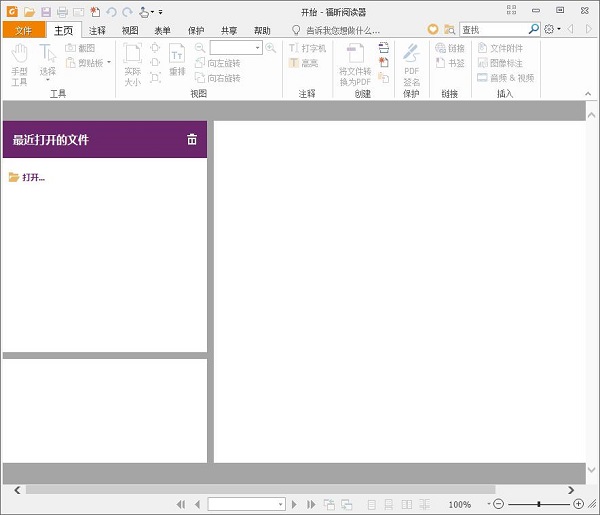600x515 pixels.
Task: Select the Hand tool (手型工具)
Action: click(19, 65)
